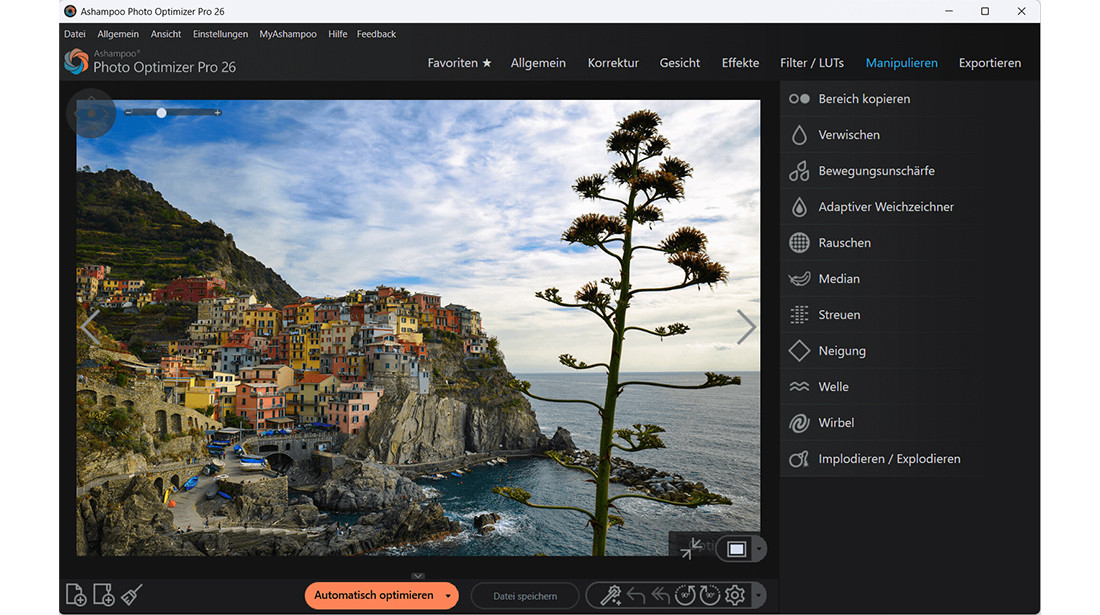
Task: Rotate image 90° counterclockwise
Action: coord(685,595)
